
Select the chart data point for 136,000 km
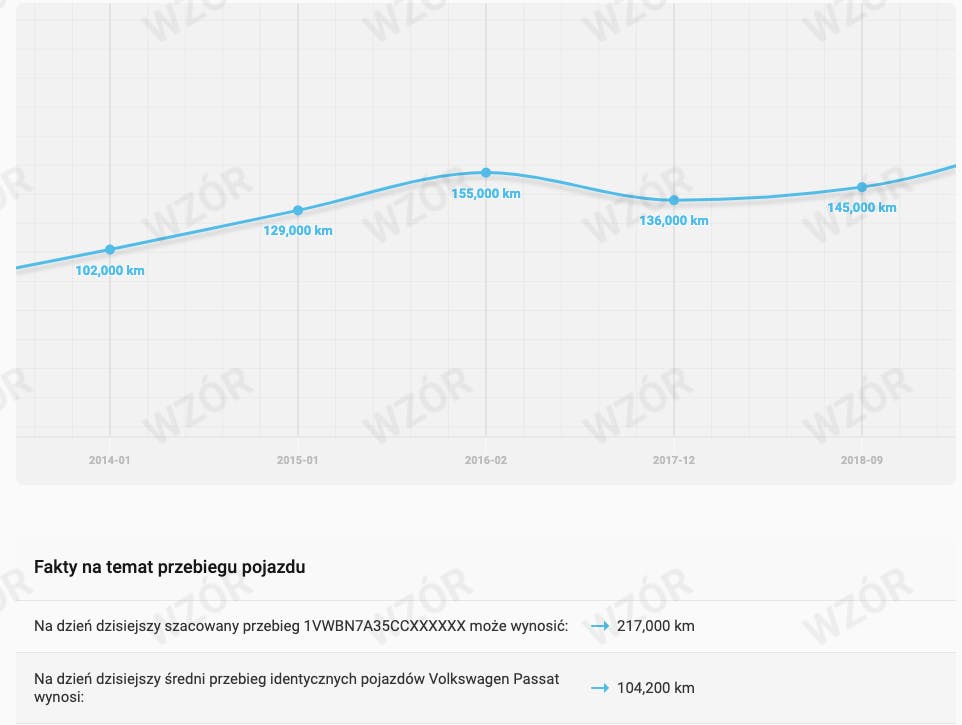tap(674, 200)
